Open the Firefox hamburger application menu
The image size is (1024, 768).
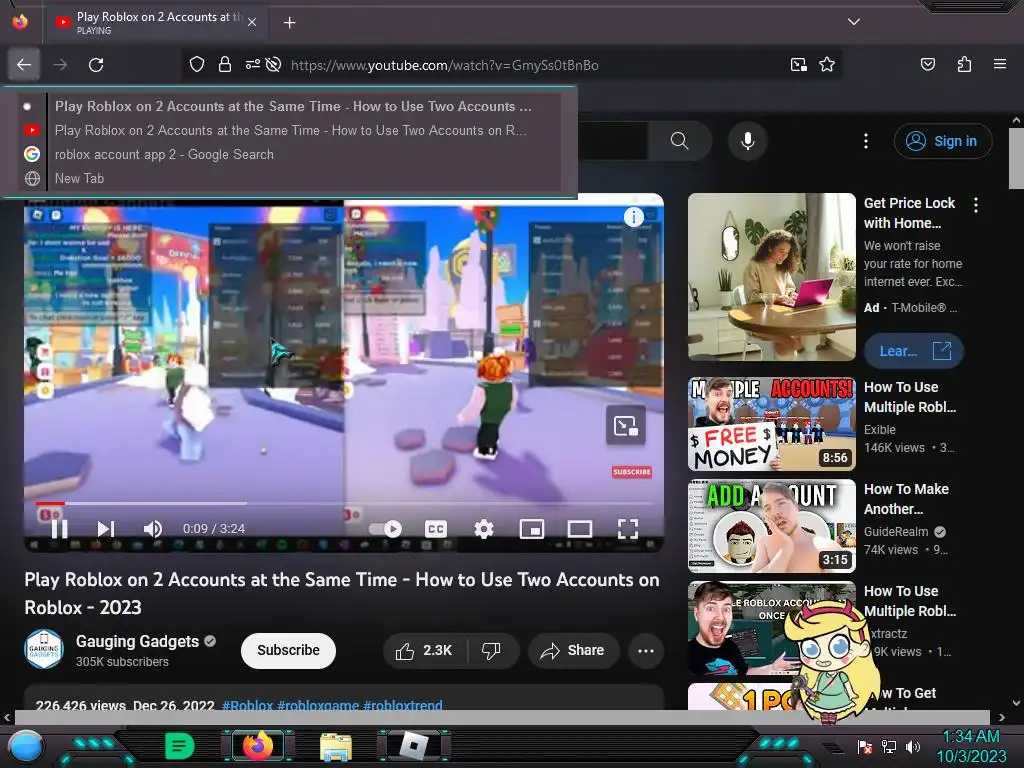(x=999, y=64)
